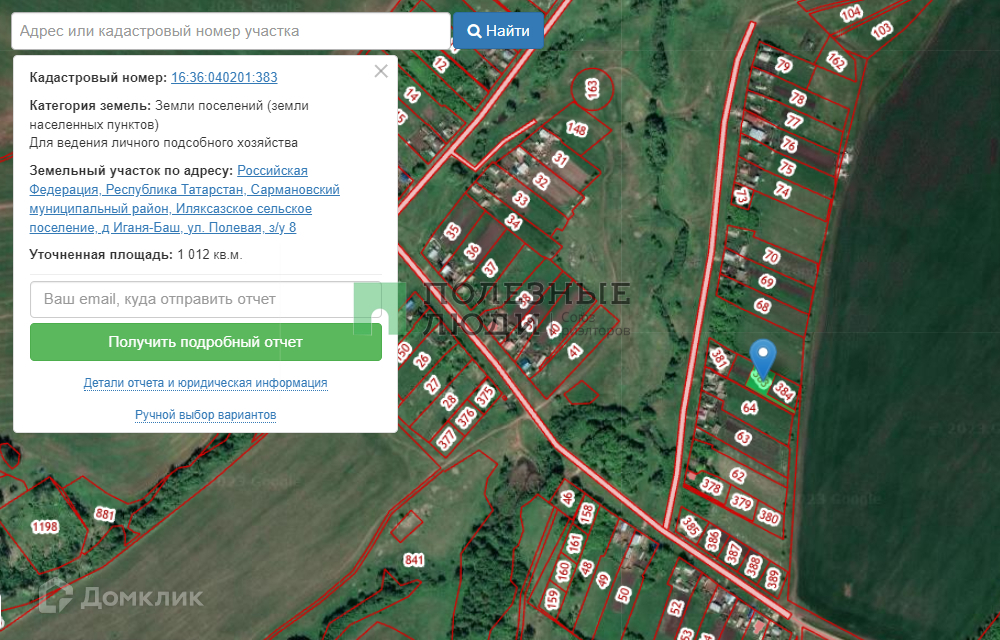This screenshot has width=1000, height=640.
Task: Select parcel 160 on the map
Action: (563, 571)
